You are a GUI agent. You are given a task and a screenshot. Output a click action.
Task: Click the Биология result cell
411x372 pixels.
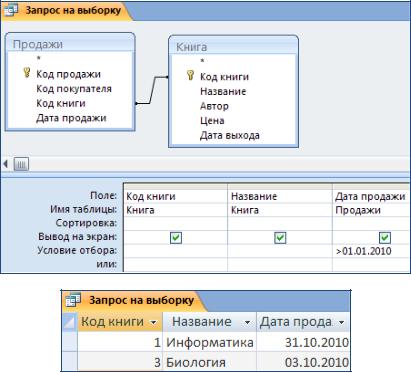pos(209,362)
